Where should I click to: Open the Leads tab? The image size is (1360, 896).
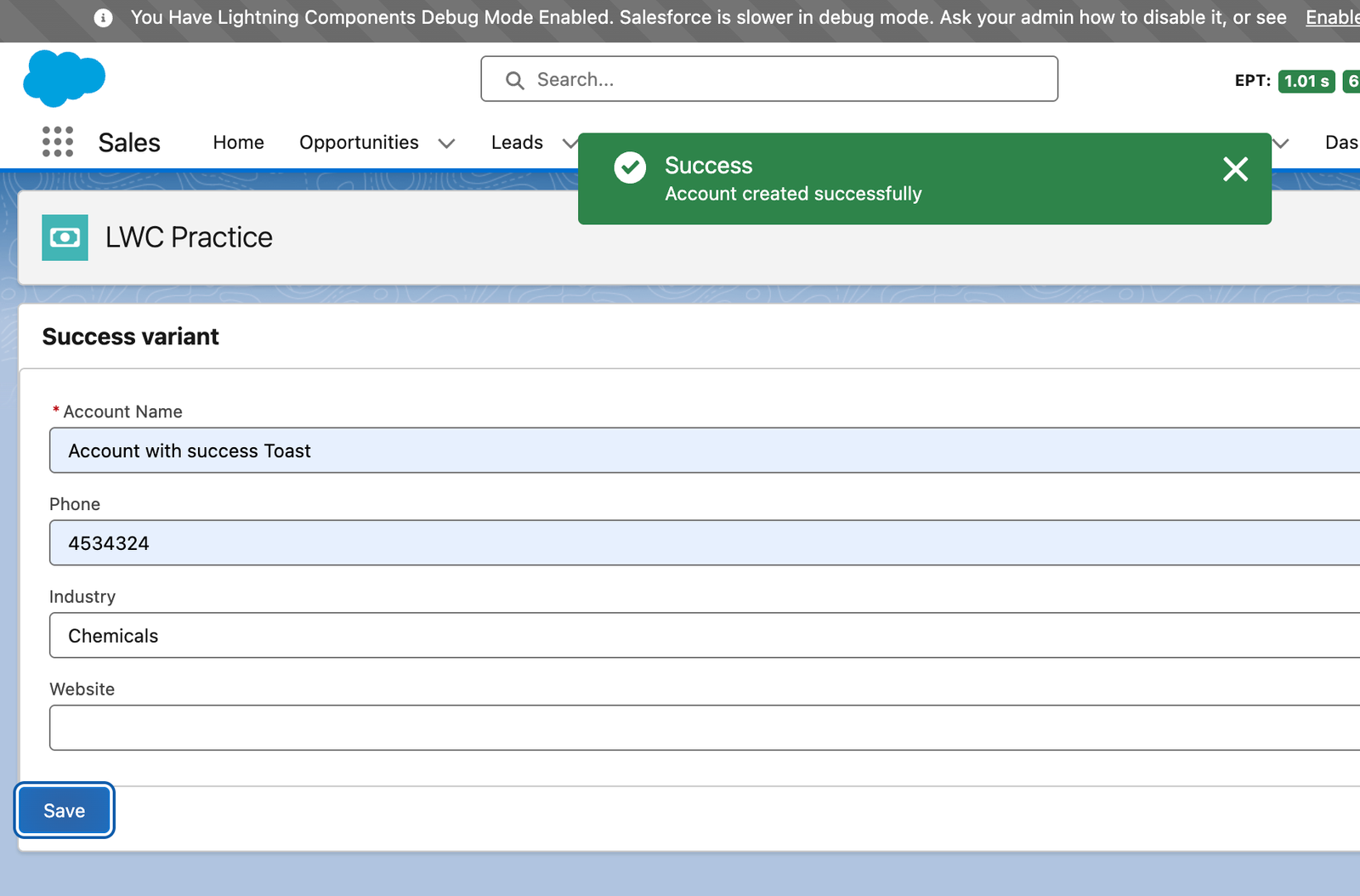click(517, 143)
